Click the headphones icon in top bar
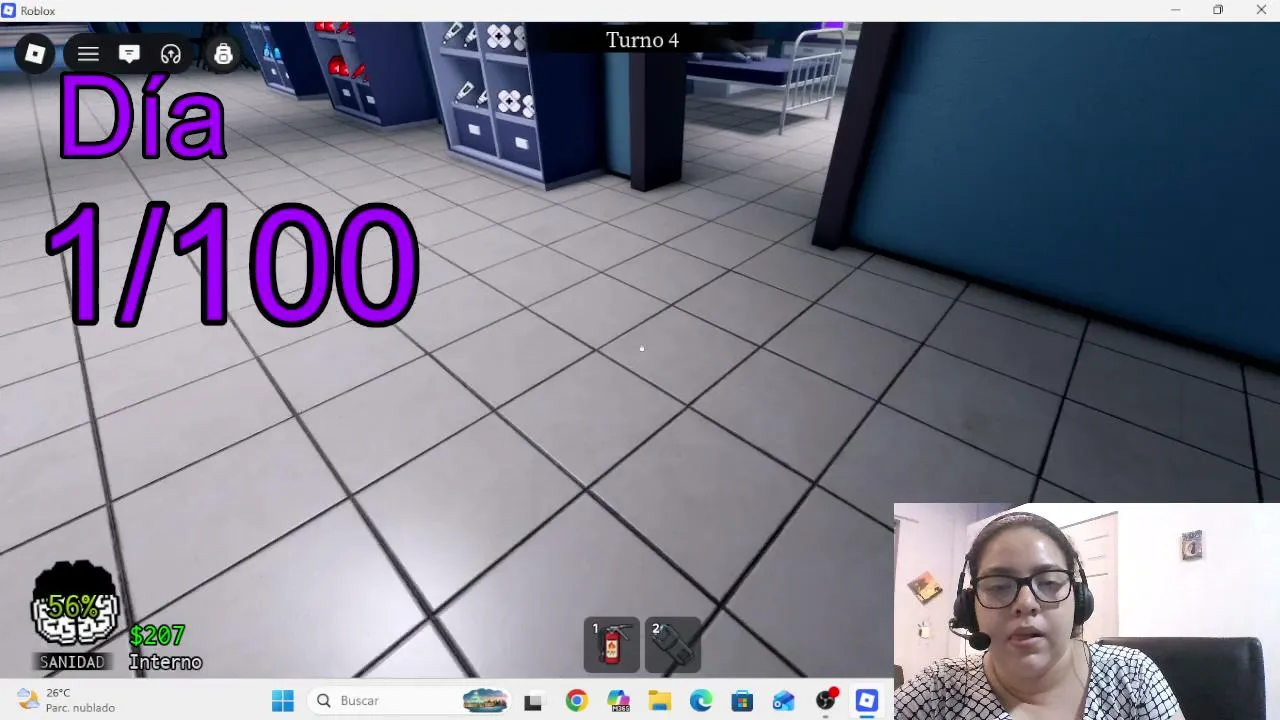 coord(171,54)
